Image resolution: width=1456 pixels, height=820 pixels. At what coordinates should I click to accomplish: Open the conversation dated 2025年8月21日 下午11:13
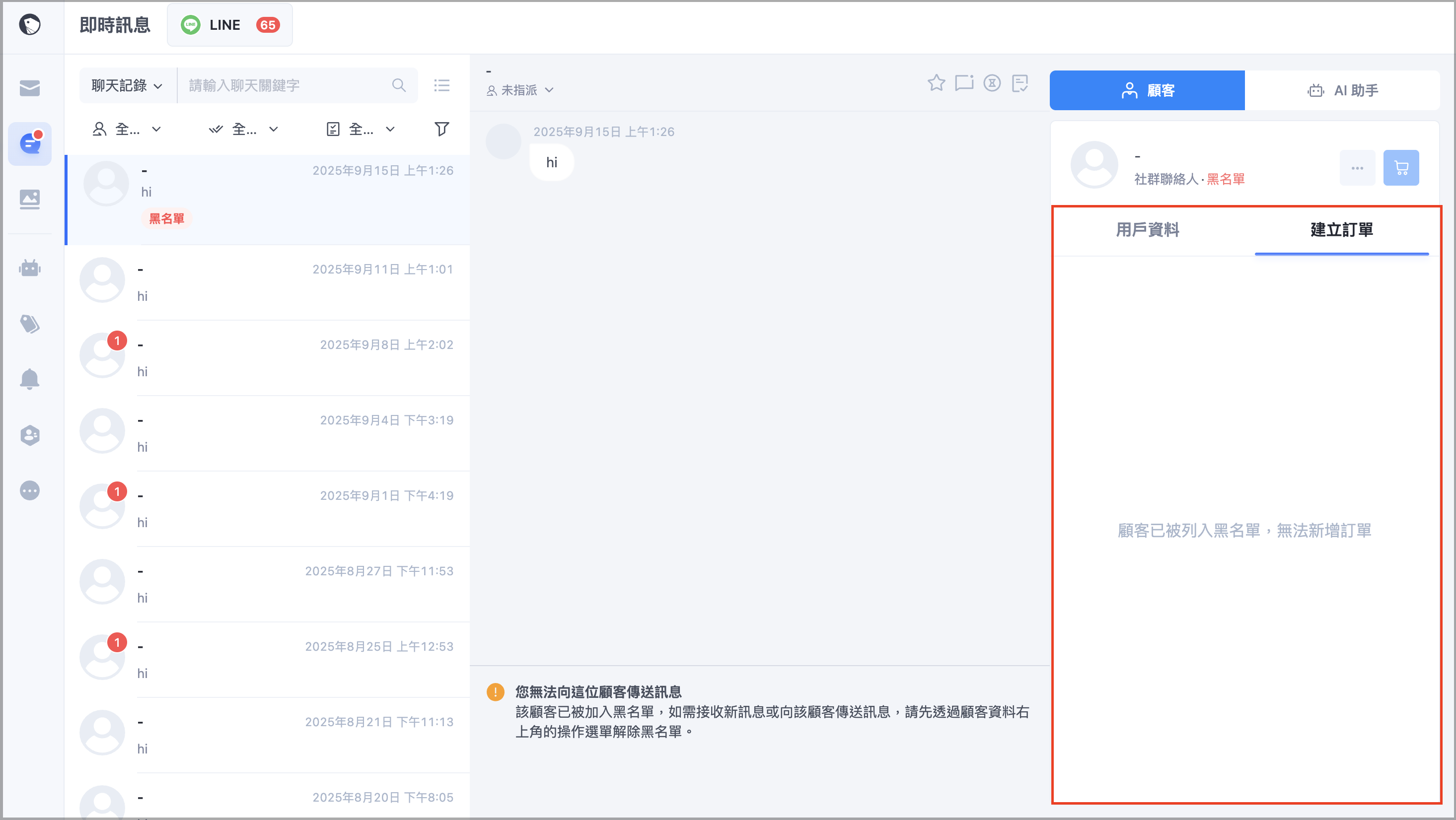tap(268, 735)
